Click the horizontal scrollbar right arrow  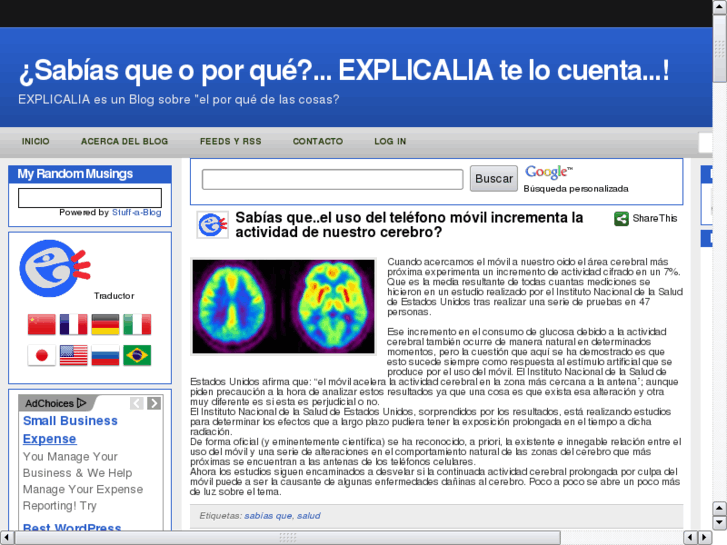pos(705,538)
